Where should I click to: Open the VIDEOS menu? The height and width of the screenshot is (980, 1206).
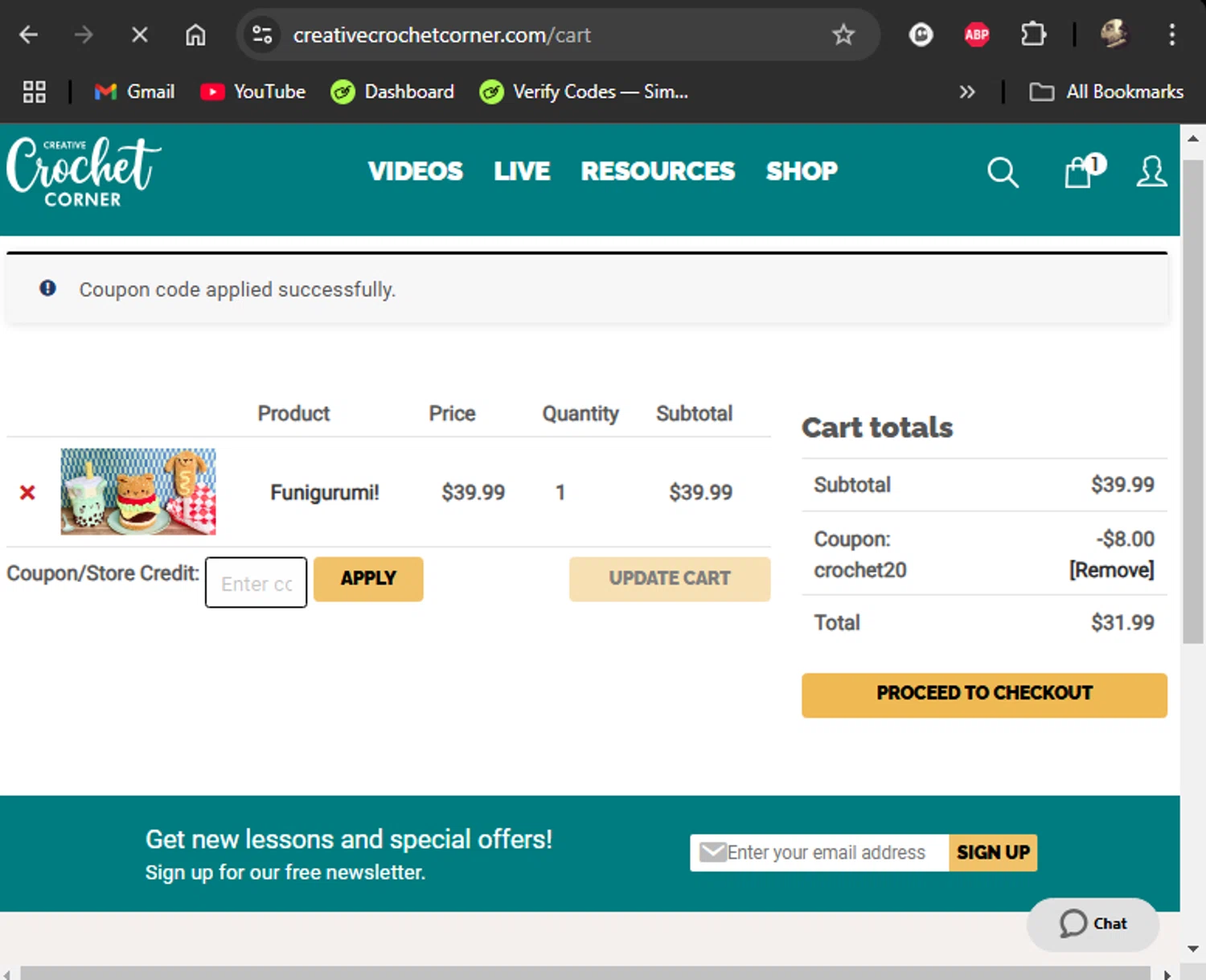(415, 171)
